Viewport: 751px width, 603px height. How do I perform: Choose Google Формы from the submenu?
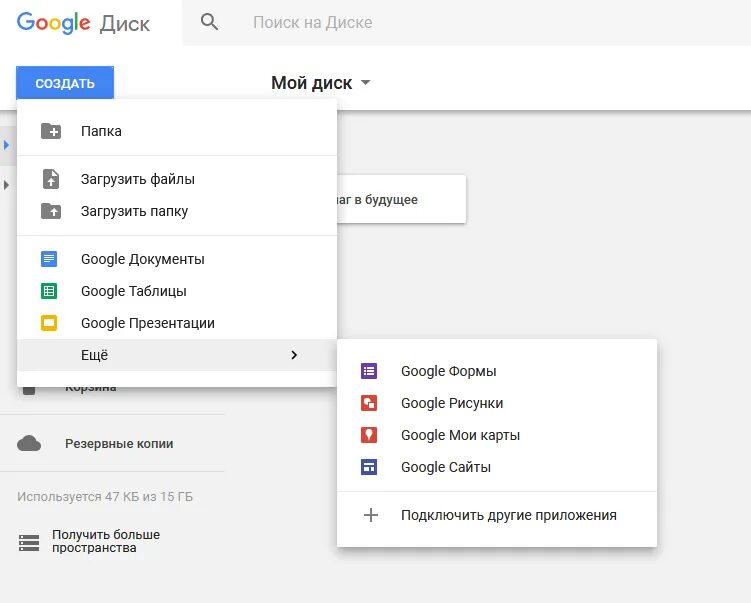tap(497, 371)
